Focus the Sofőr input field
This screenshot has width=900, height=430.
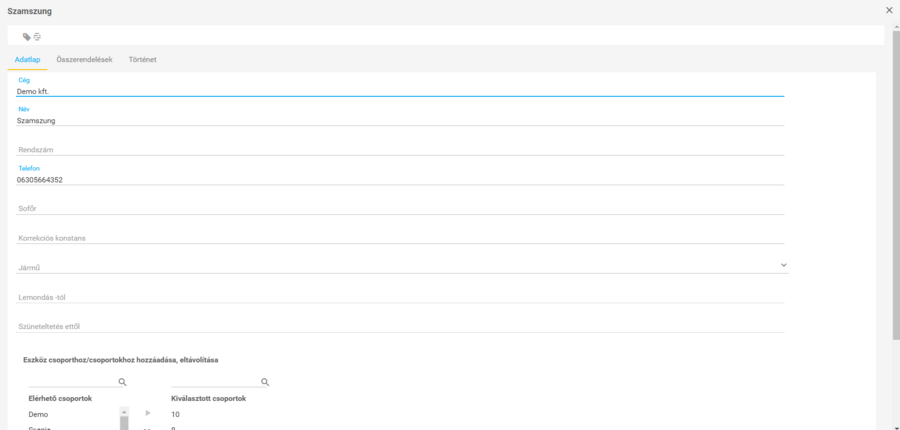(400, 208)
